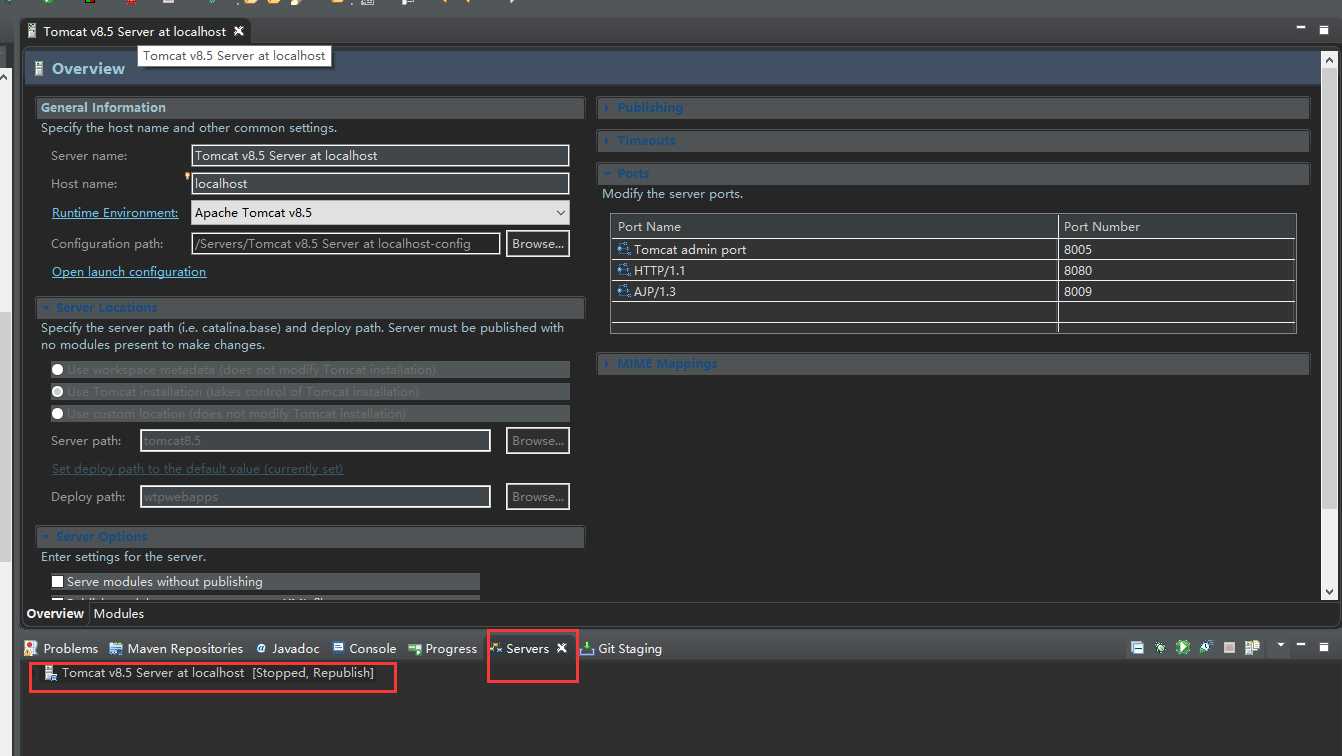The height and width of the screenshot is (756, 1342).
Task: Close the Servers view tab
Action: 562,648
